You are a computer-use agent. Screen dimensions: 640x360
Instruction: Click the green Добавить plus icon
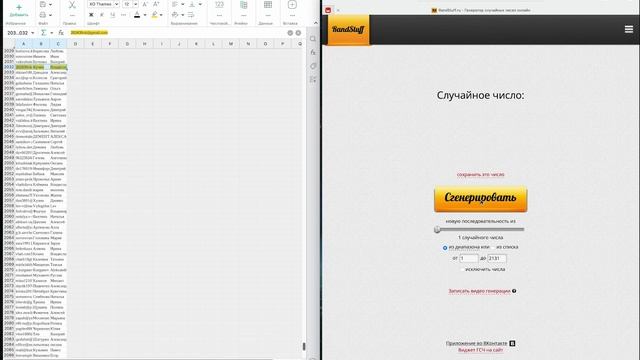pos(18,7)
